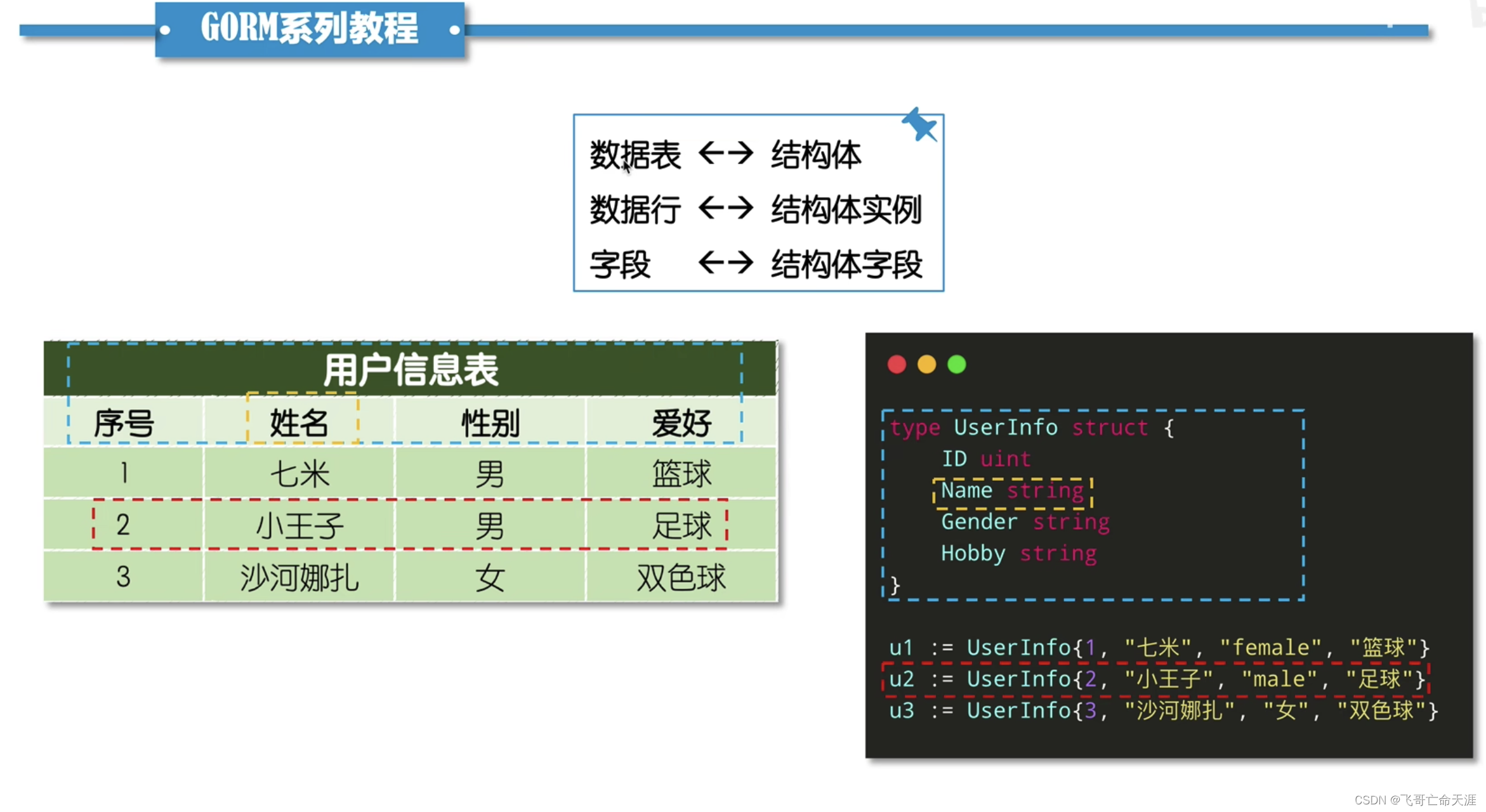1486x812 pixels.
Task: Click the cell 沙河娜扎 in the table
Action: pos(299,577)
